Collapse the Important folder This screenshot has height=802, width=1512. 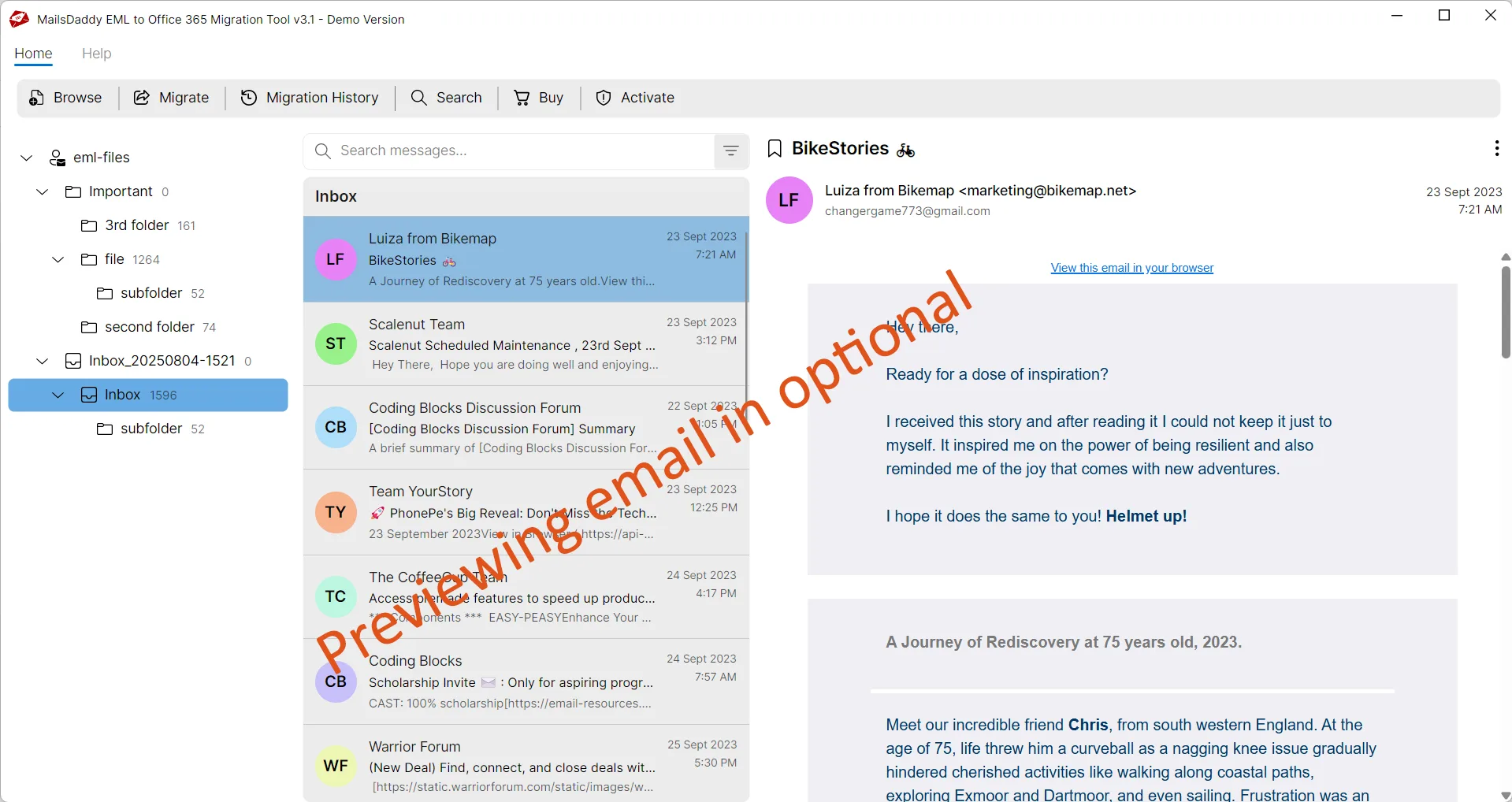tap(41, 191)
